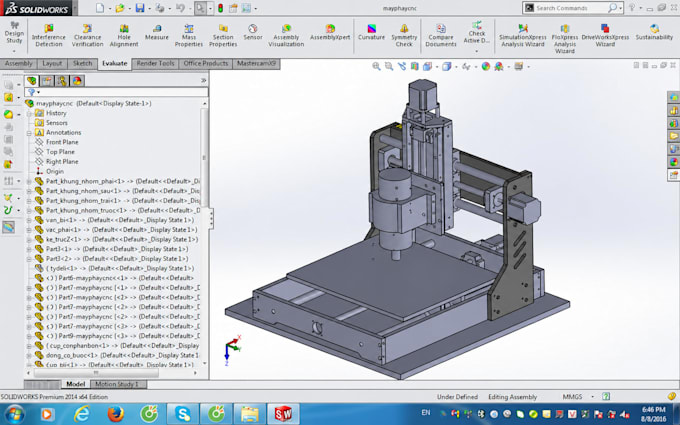Run AssemblyXpert

pos(330,32)
